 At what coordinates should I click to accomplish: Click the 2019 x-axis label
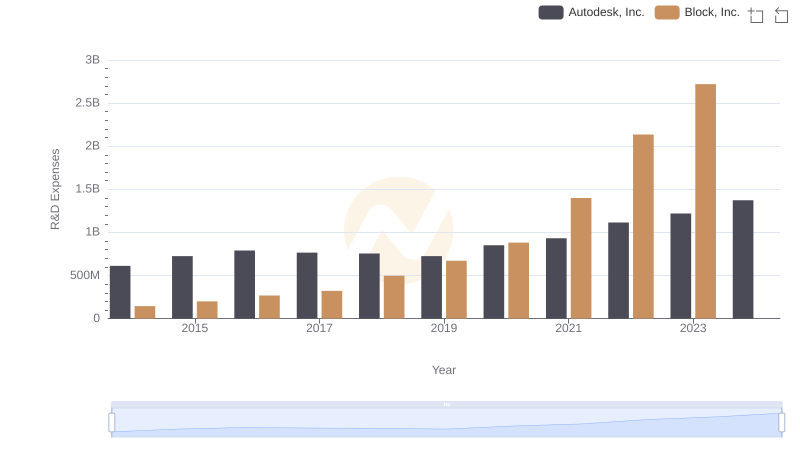tap(444, 329)
